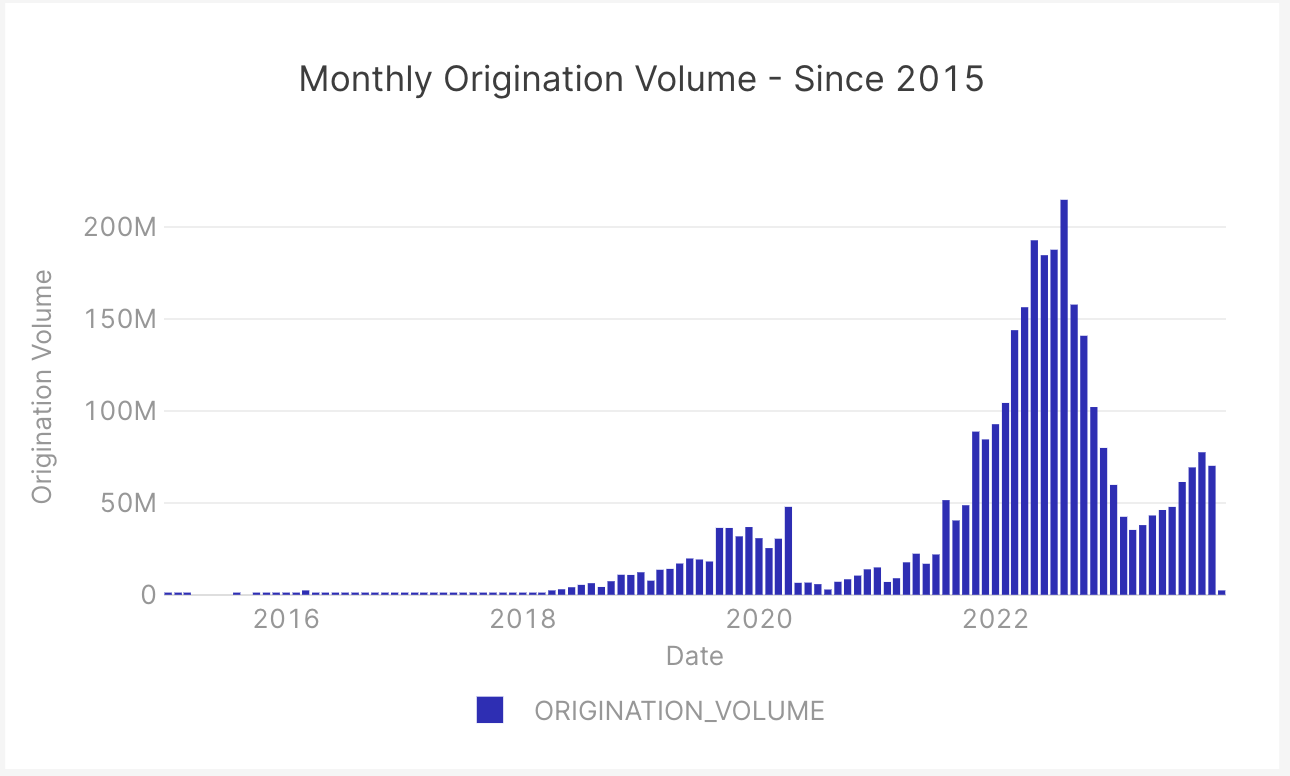The height and width of the screenshot is (776, 1290).
Task: Click the ORIGINATION_VOLUME legend label text
Action: [x=679, y=710]
